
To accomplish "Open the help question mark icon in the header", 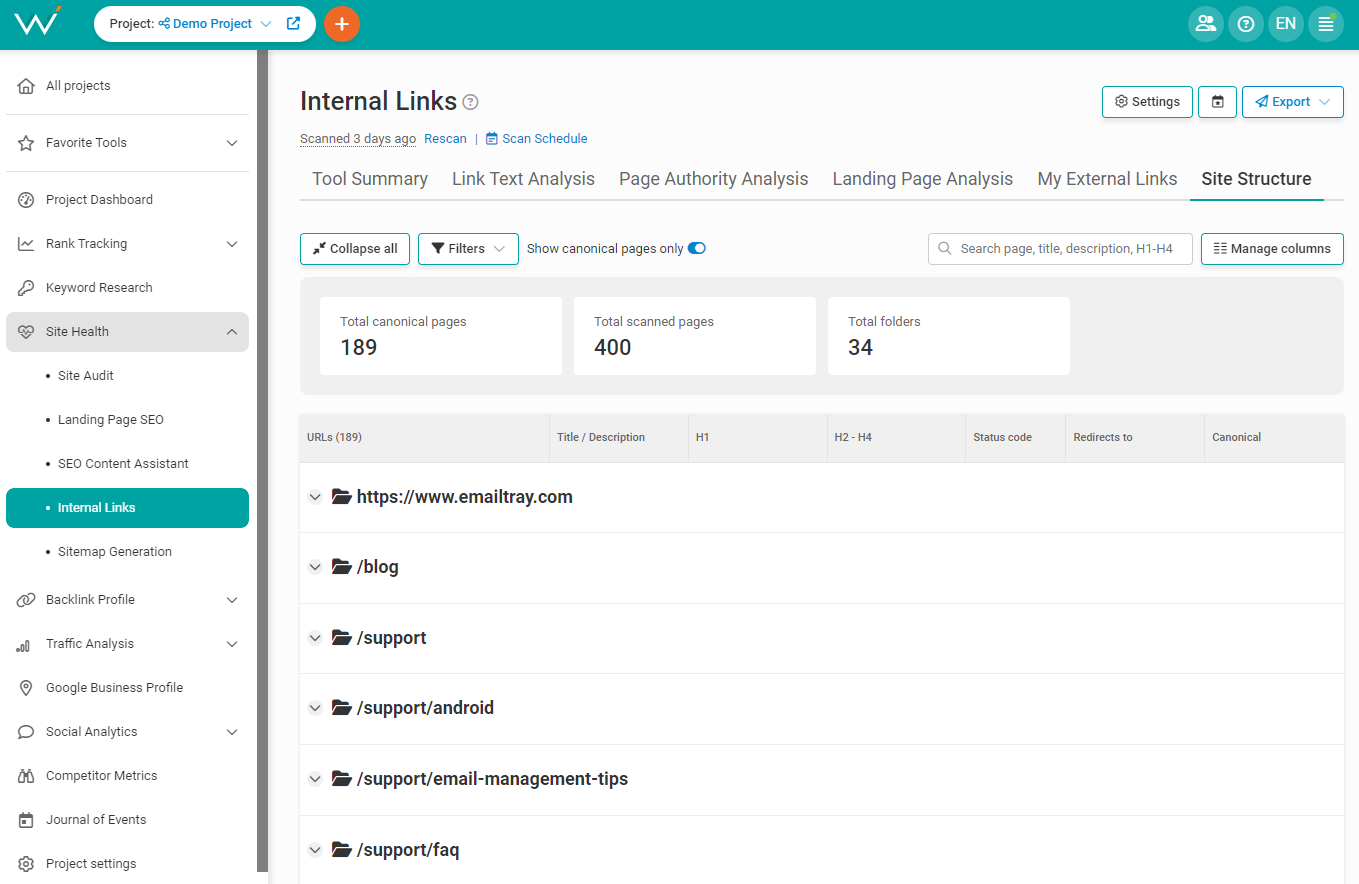I will point(1246,24).
